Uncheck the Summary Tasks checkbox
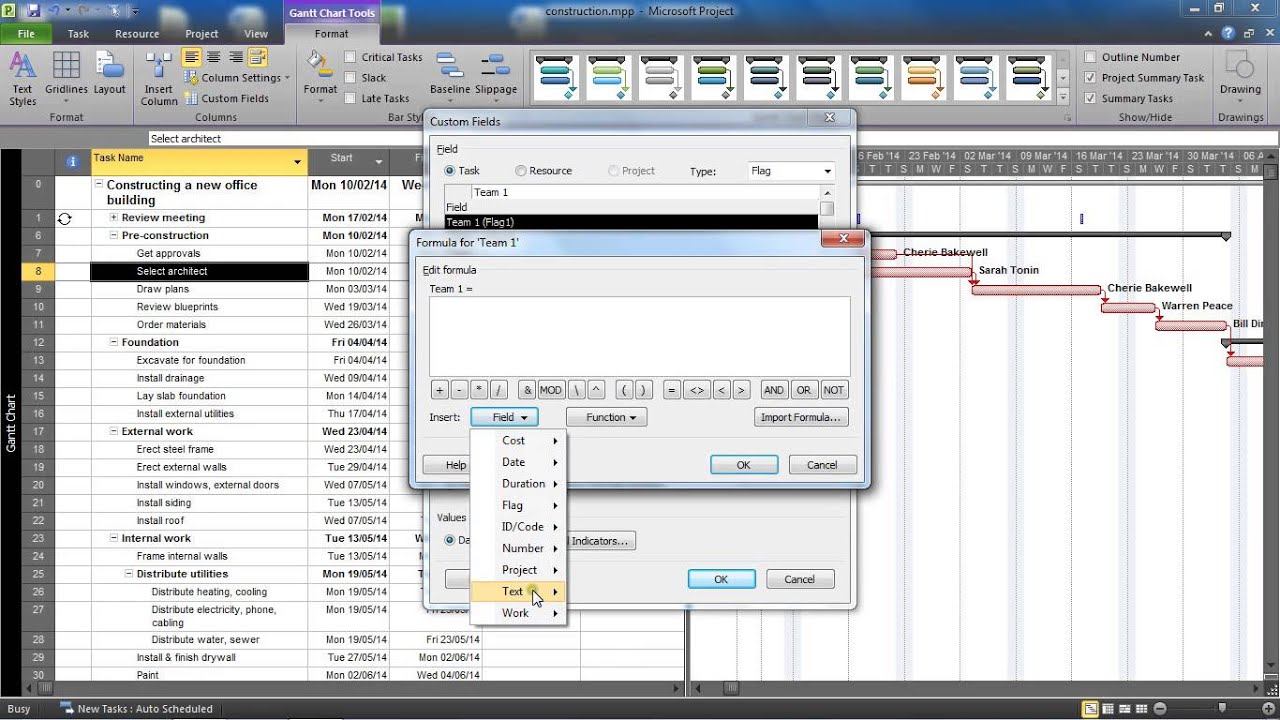Image resolution: width=1280 pixels, height=720 pixels. coord(1091,98)
